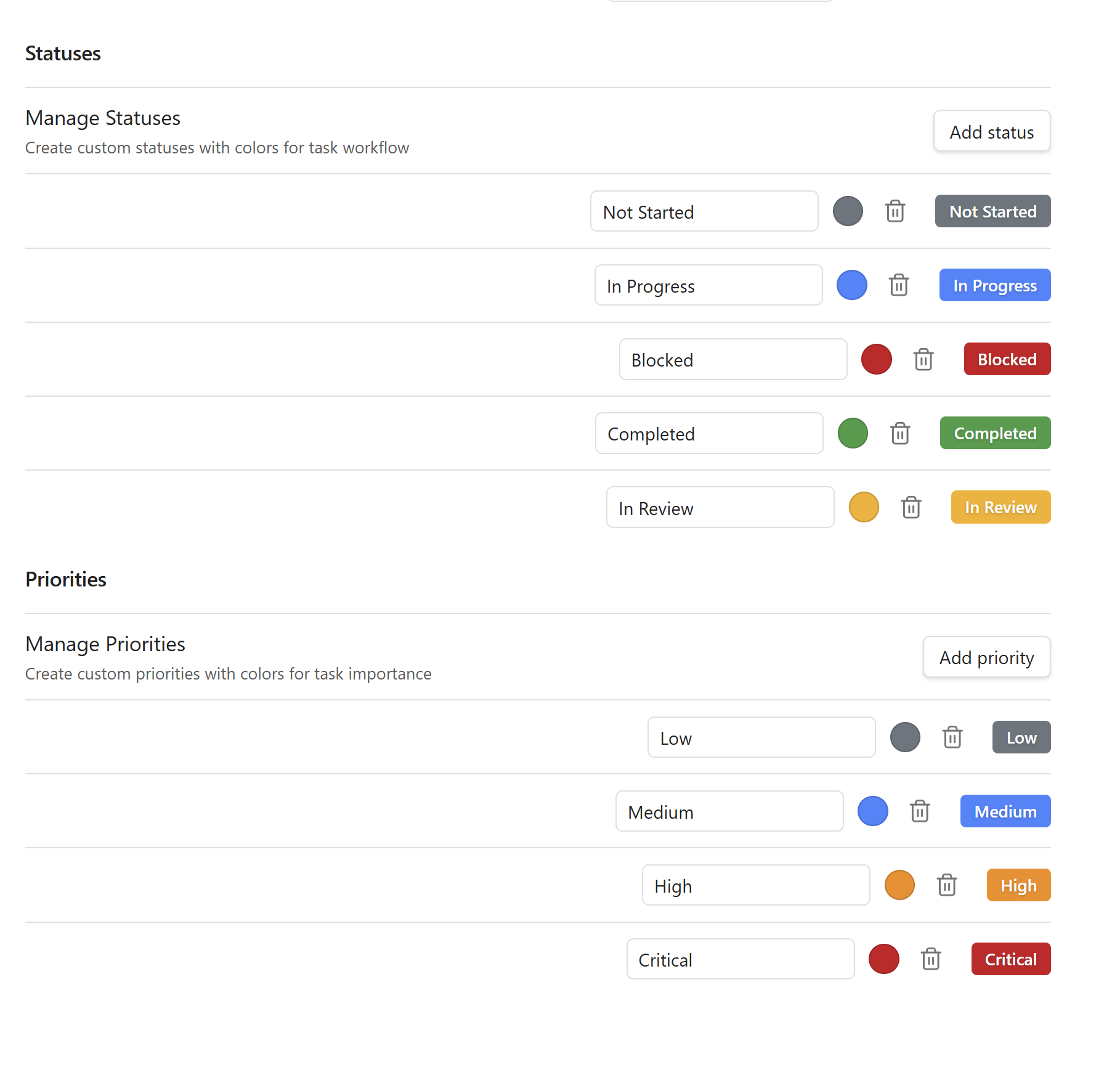This screenshot has width=1120, height=1075.
Task: Delete the High priority
Action: coord(947,885)
